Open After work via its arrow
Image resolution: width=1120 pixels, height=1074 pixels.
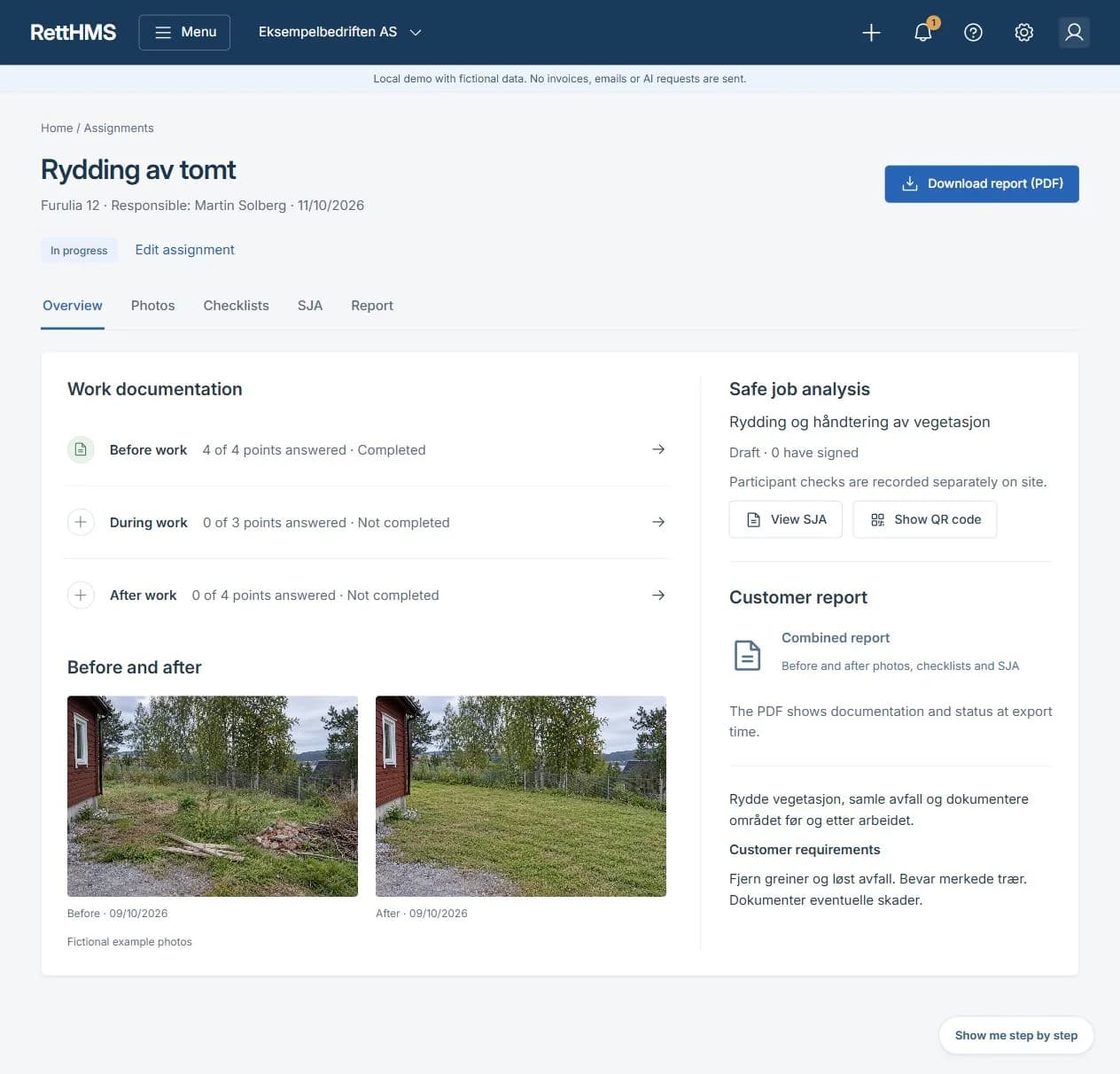pyautogui.click(x=658, y=595)
